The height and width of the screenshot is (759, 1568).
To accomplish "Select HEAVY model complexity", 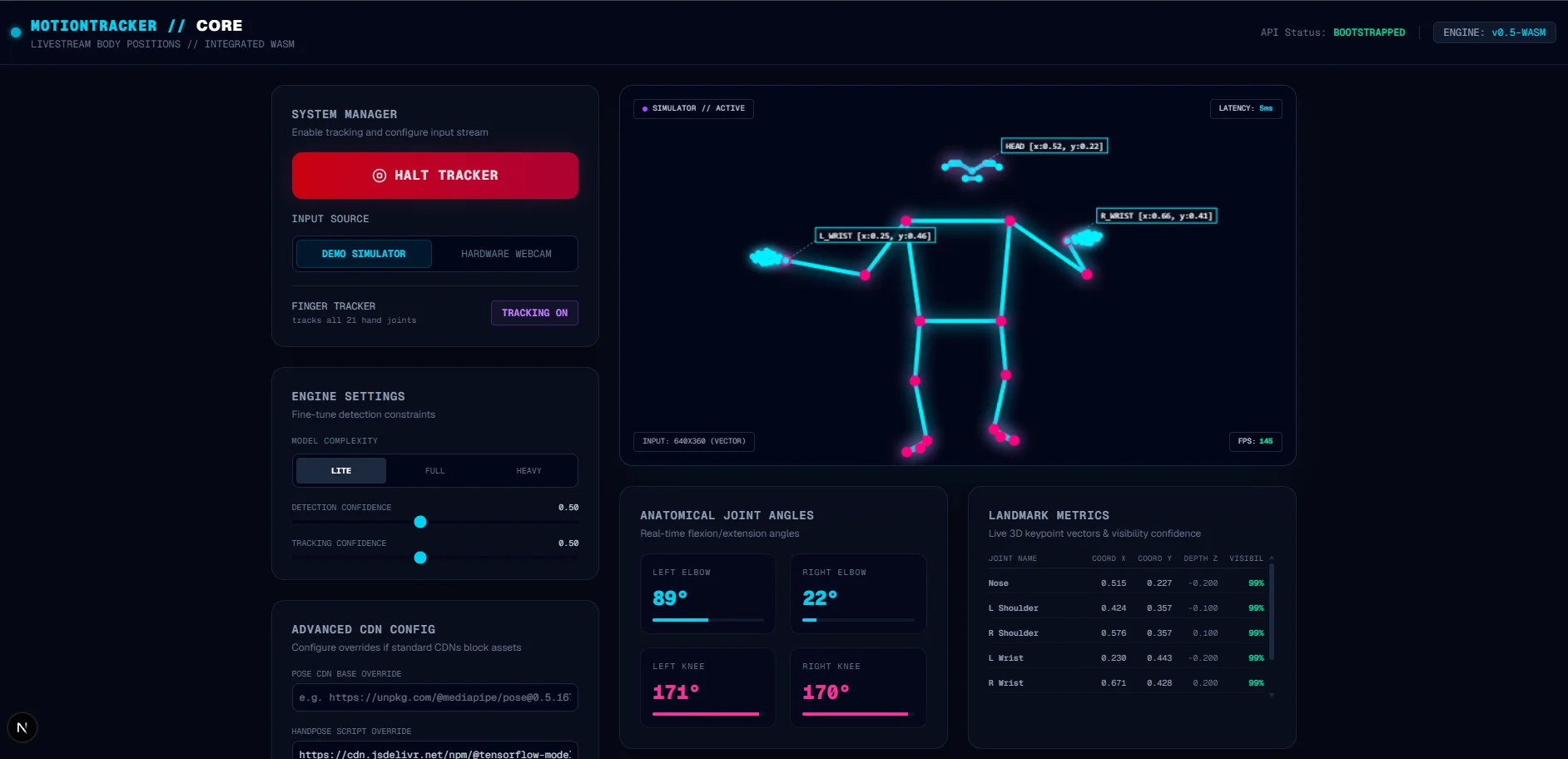I will click(528, 471).
